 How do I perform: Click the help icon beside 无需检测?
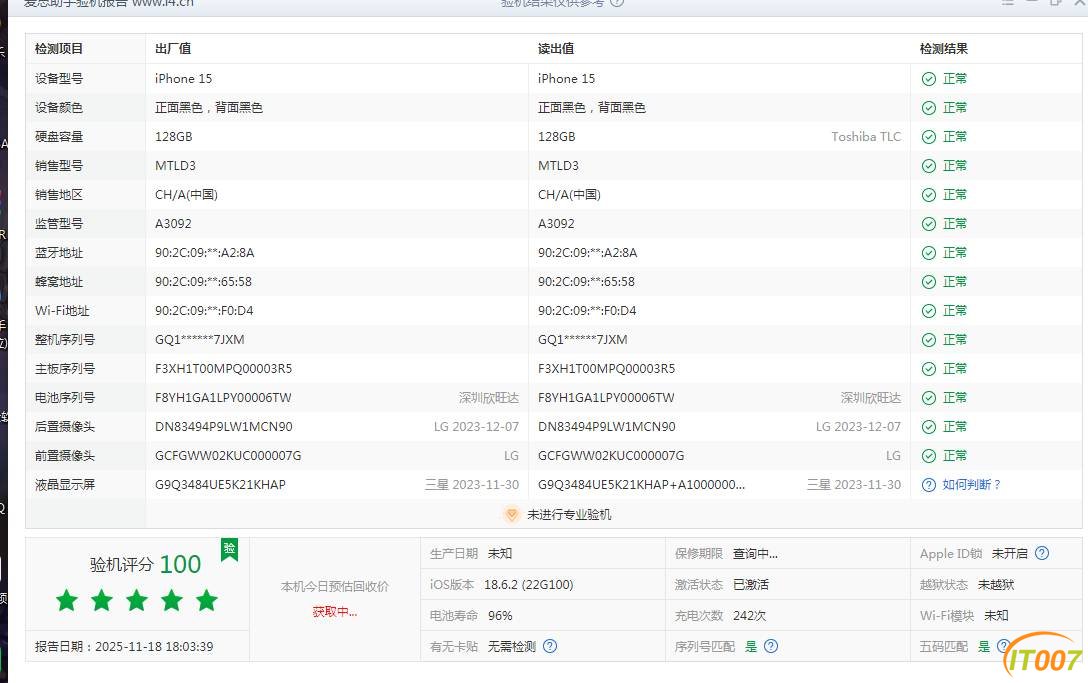[x=550, y=646]
